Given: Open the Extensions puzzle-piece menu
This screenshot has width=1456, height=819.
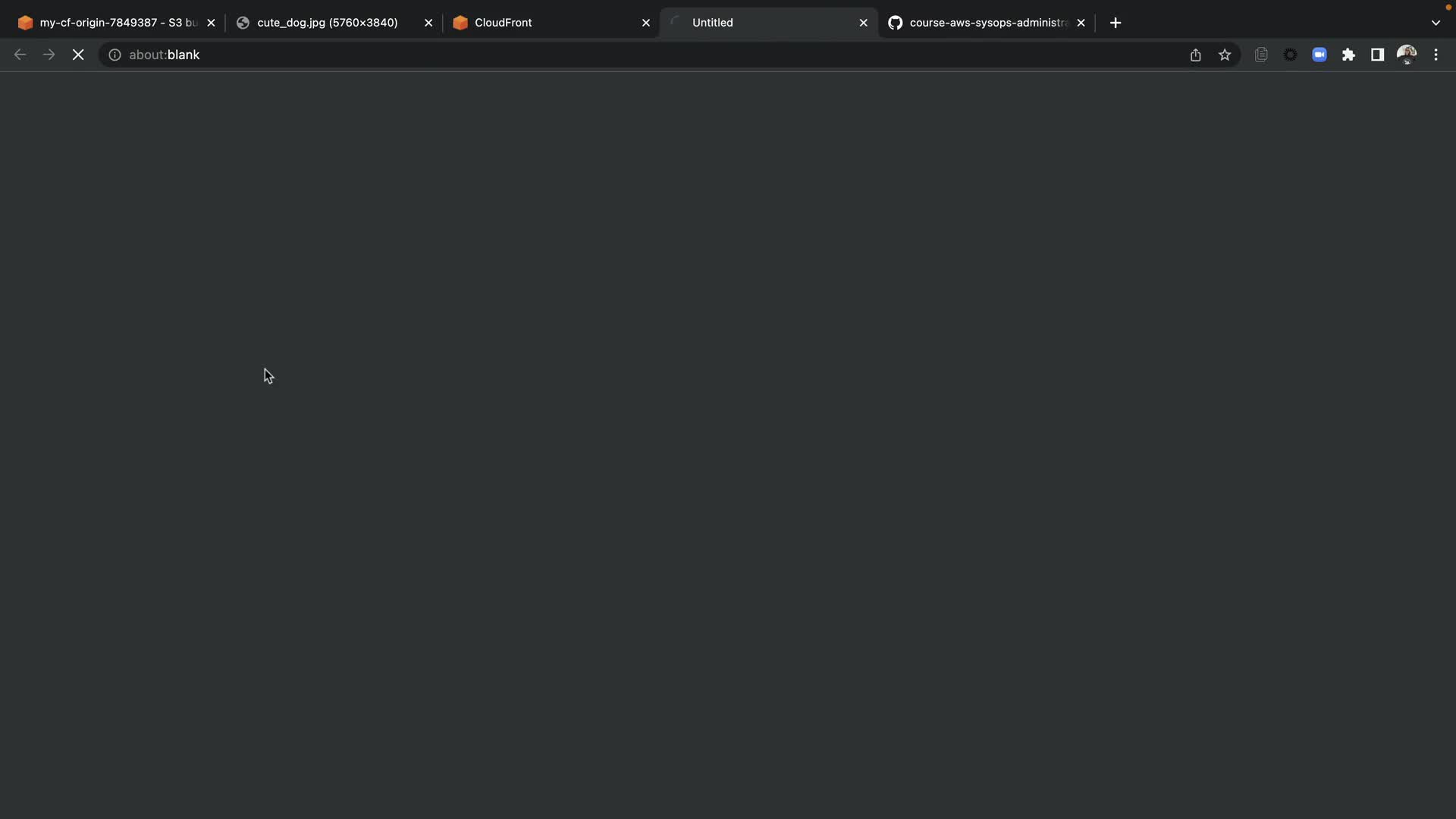Looking at the screenshot, I should (x=1348, y=55).
